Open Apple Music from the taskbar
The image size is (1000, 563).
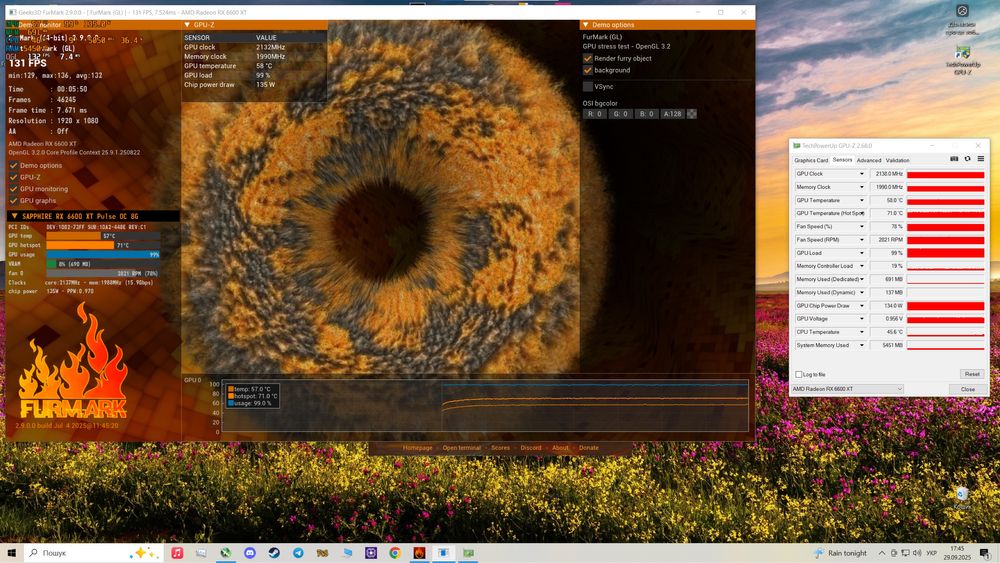coord(177,553)
